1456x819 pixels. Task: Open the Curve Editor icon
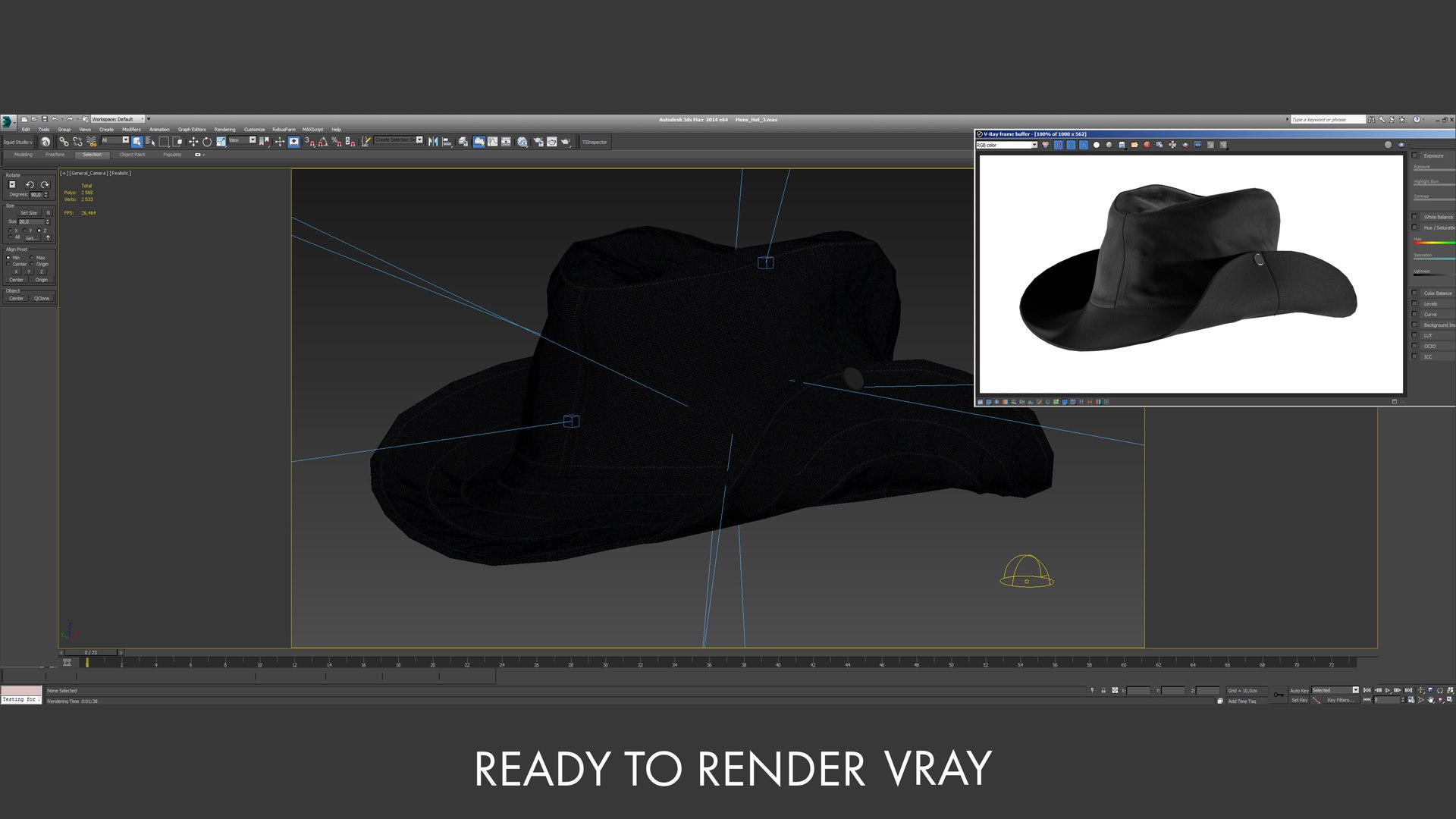(492, 142)
